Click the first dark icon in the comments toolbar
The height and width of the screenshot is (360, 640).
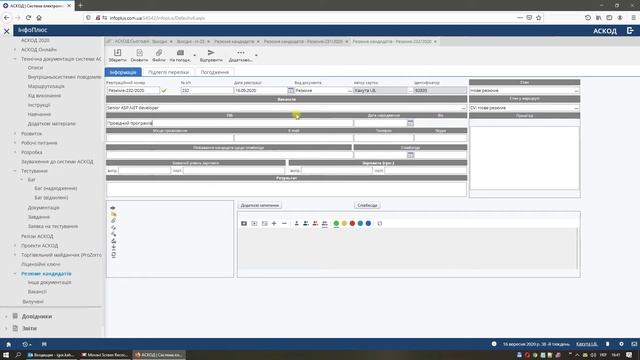pyautogui.click(x=244, y=223)
